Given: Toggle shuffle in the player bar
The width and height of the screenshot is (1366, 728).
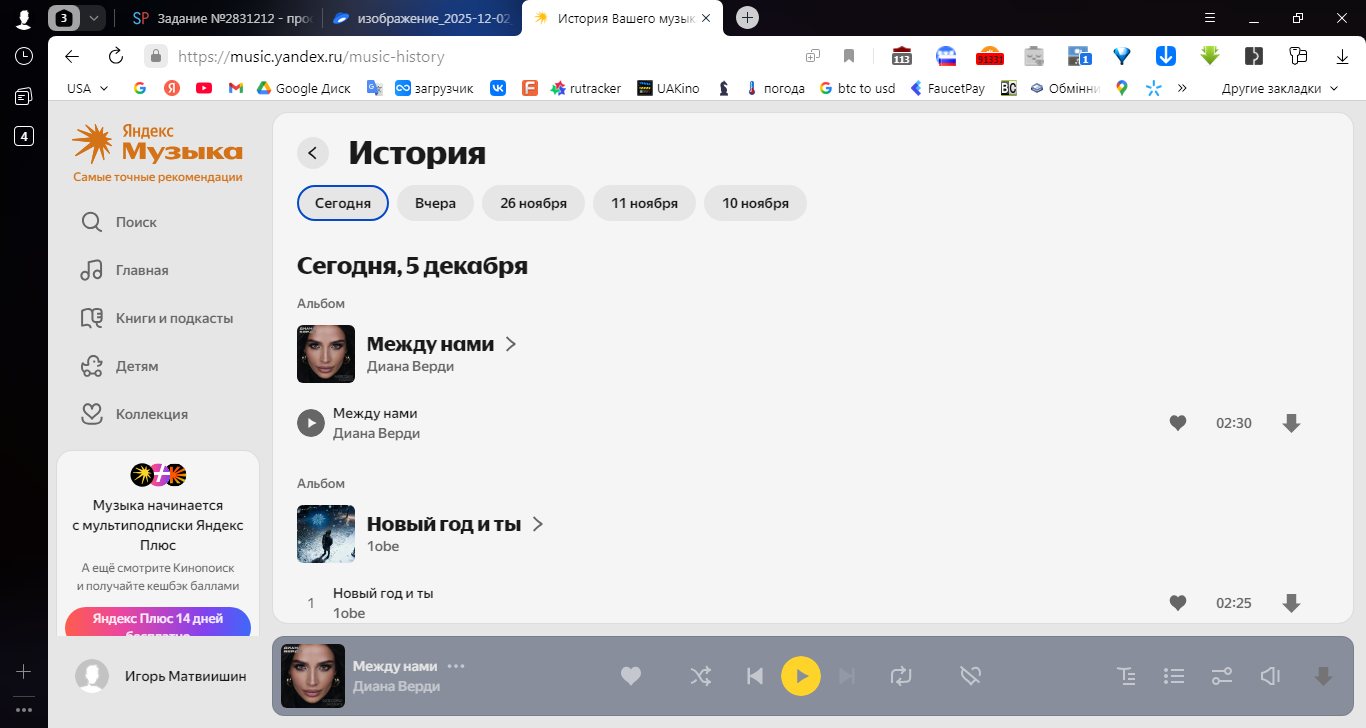Looking at the screenshot, I should (x=701, y=676).
